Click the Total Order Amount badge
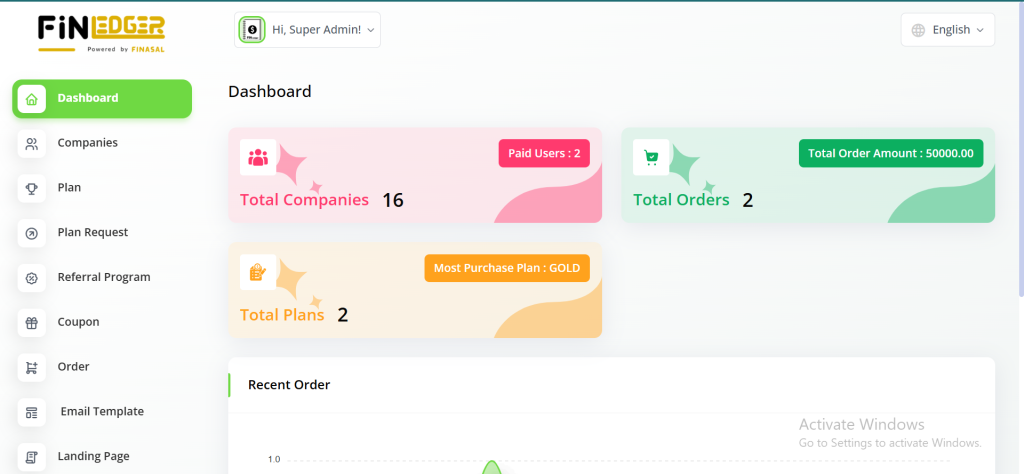The width and height of the screenshot is (1024, 474). click(x=891, y=153)
